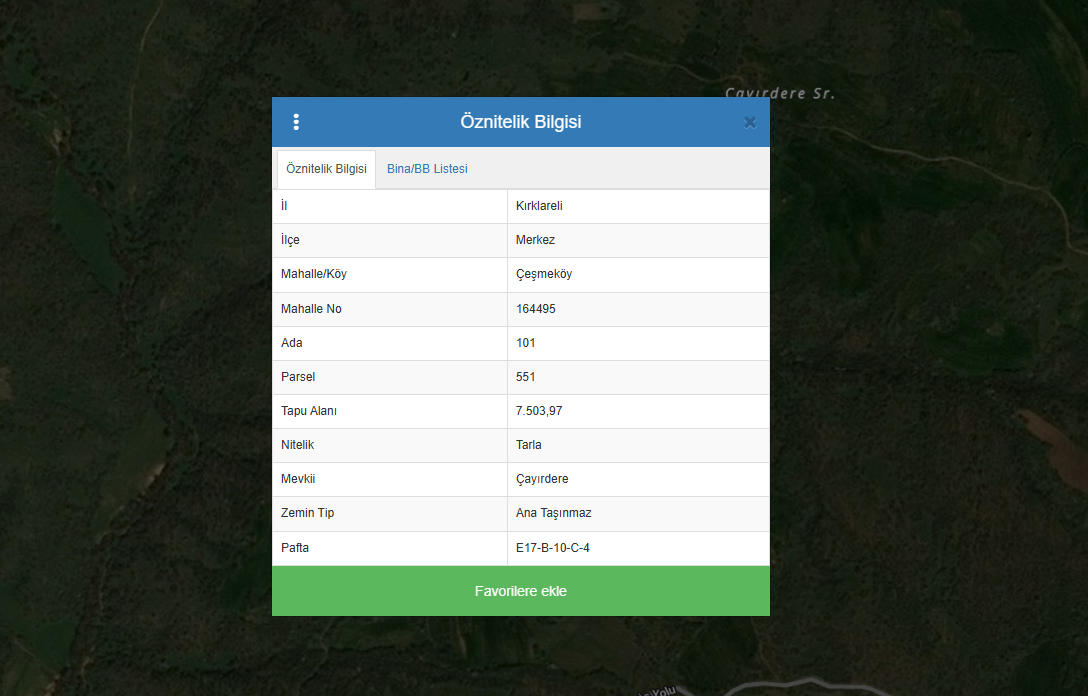The height and width of the screenshot is (696, 1088).
Task: Click the Nitelik value Tarla
Action: point(529,445)
